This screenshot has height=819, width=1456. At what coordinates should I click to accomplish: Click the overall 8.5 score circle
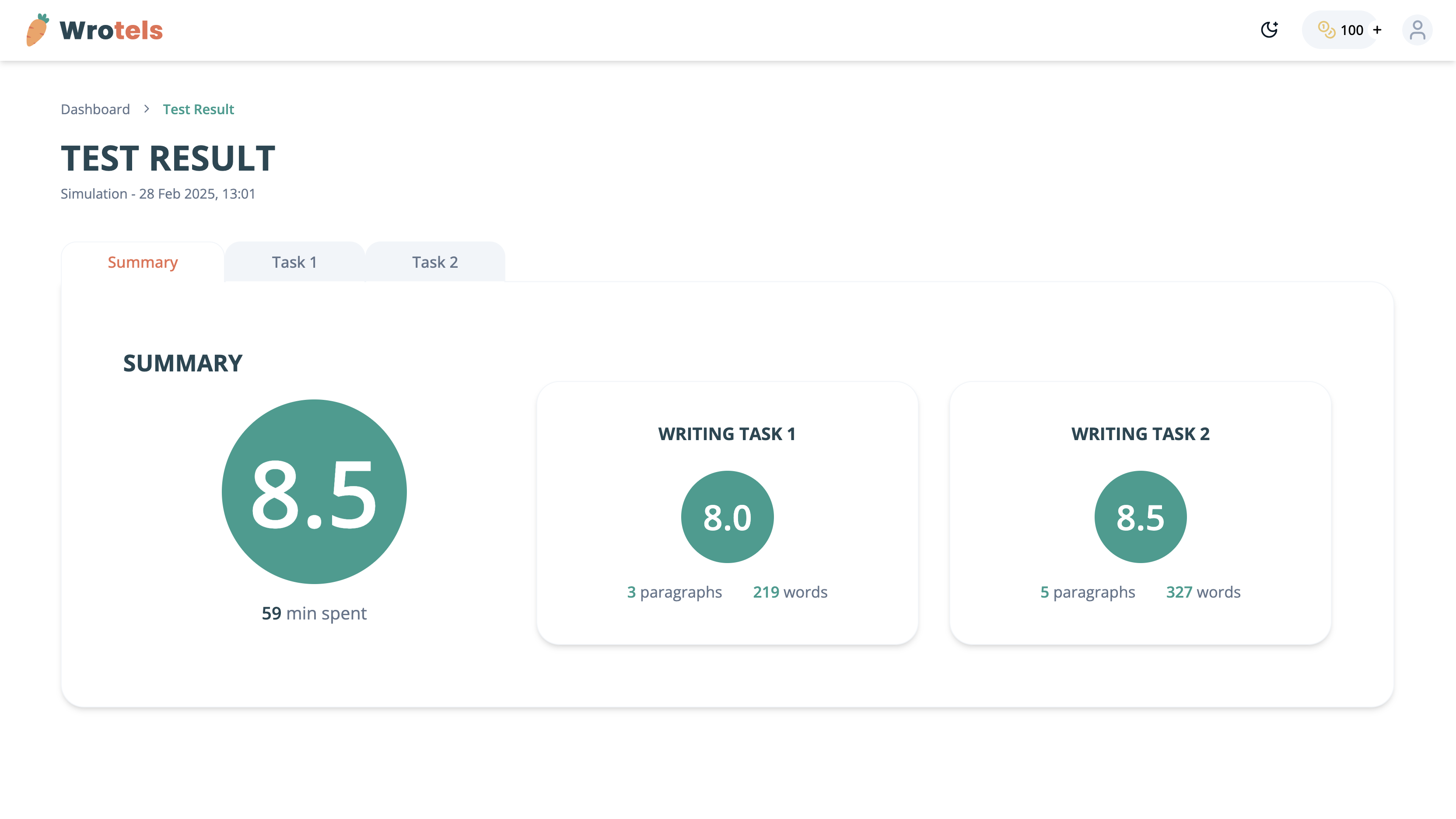tap(314, 492)
